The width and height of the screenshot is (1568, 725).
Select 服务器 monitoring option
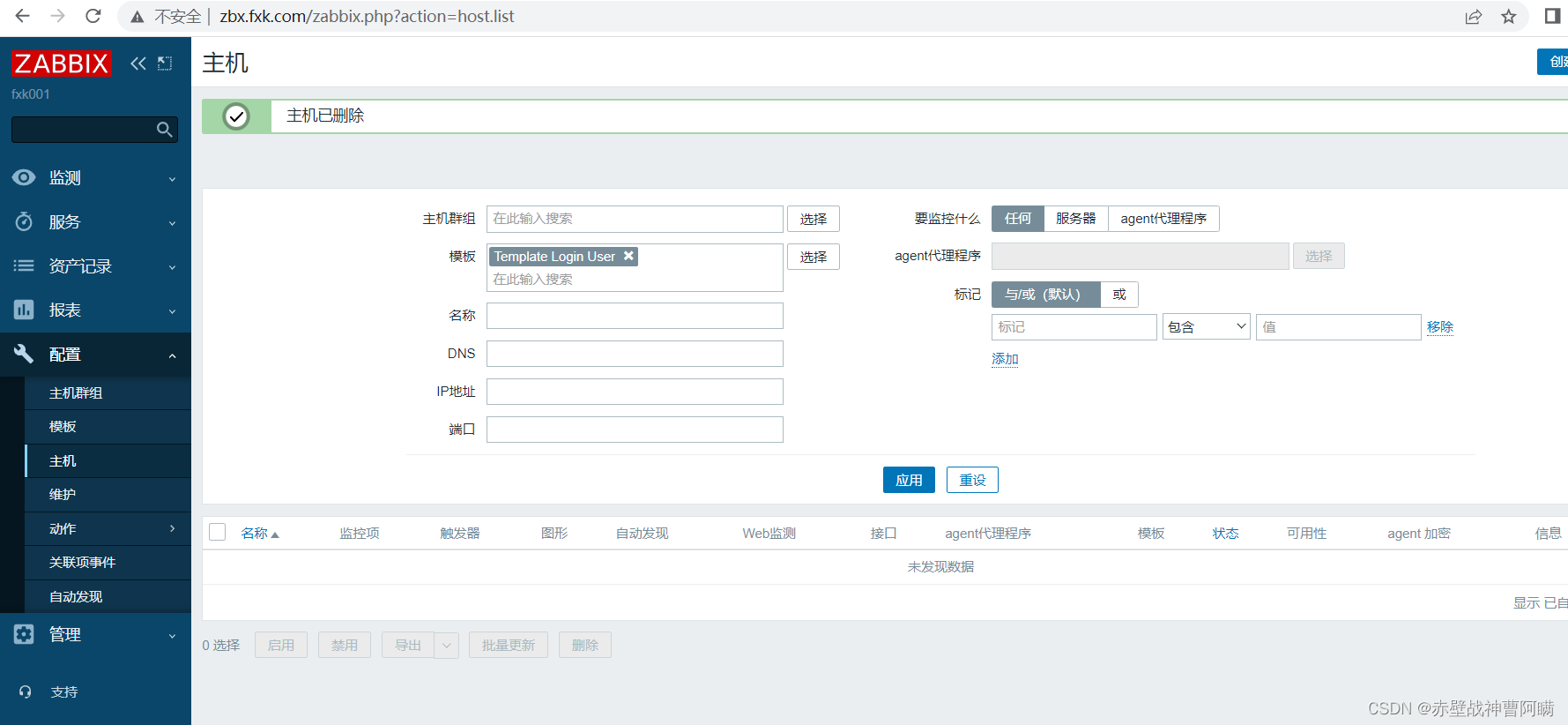1076,219
